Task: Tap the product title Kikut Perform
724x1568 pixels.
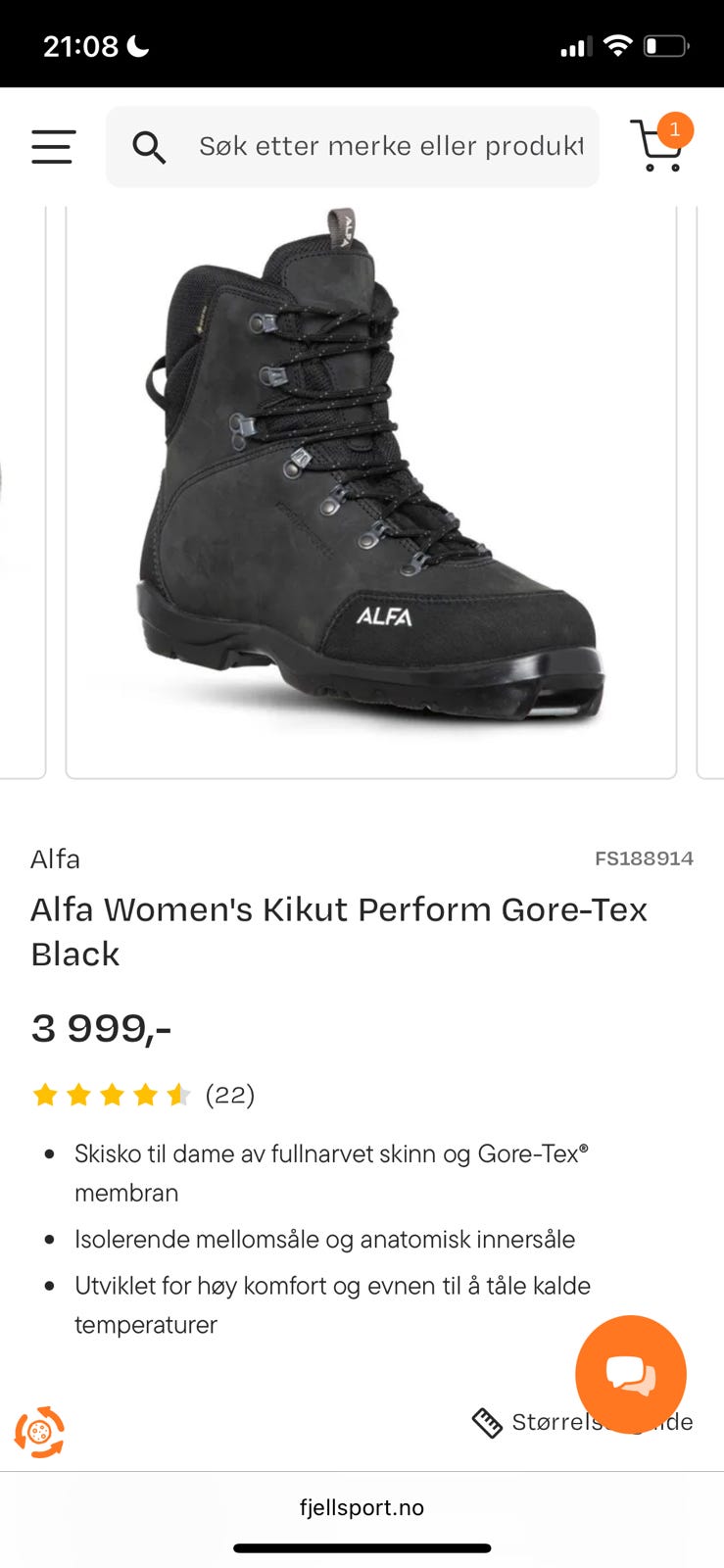Action: point(339,931)
